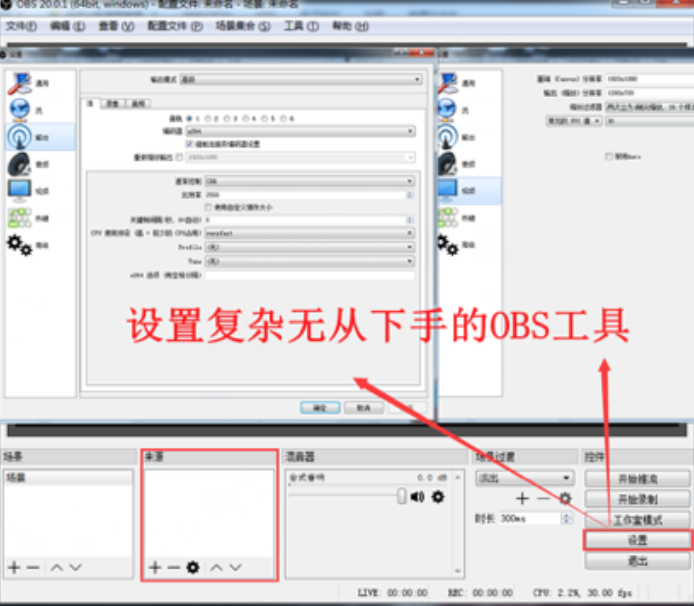Click the 工作室模式 studio mode button
The image size is (694, 606).
pyautogui.click(x=637, y=520)
